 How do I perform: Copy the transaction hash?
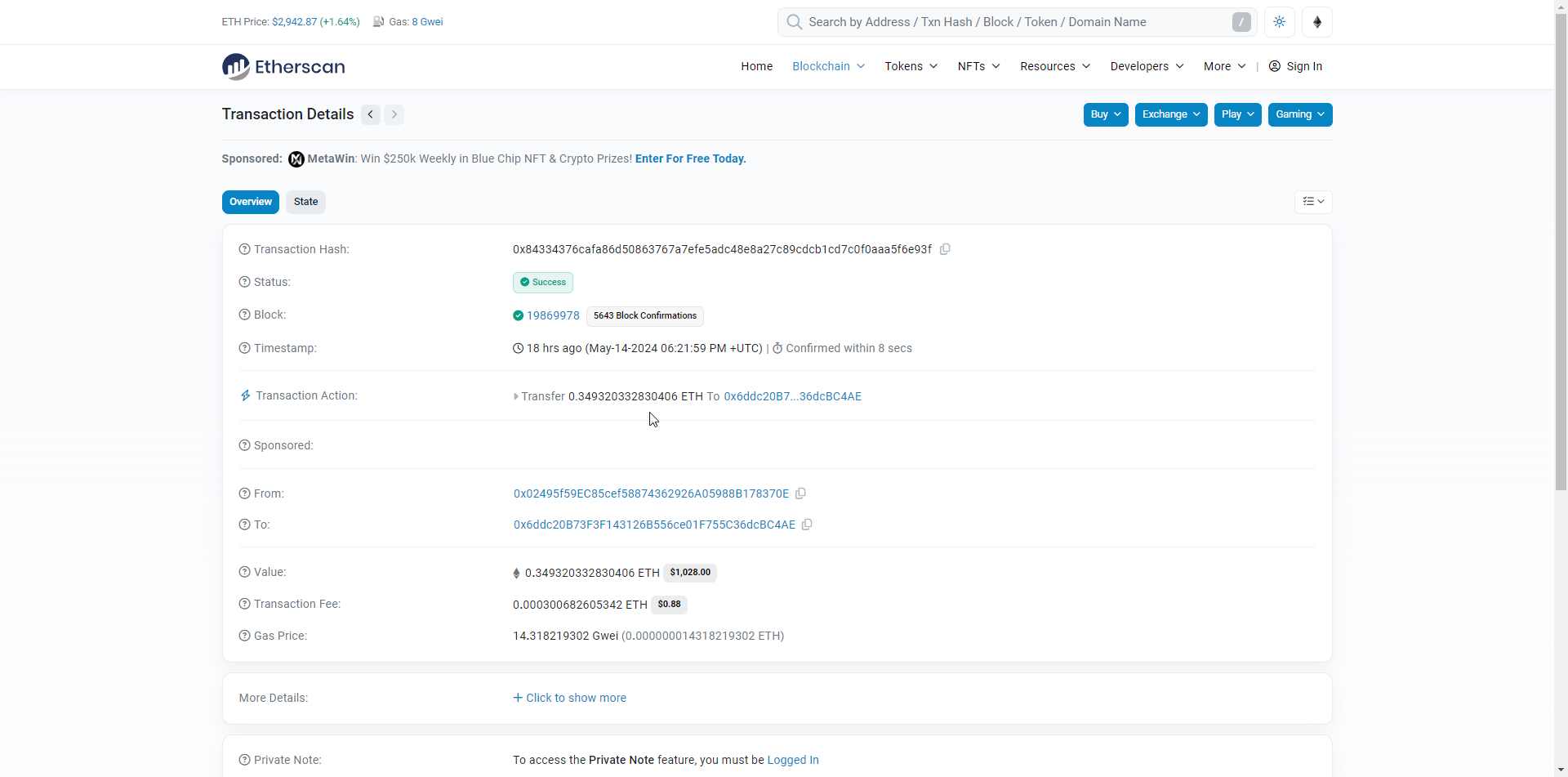tap(945, 249)
